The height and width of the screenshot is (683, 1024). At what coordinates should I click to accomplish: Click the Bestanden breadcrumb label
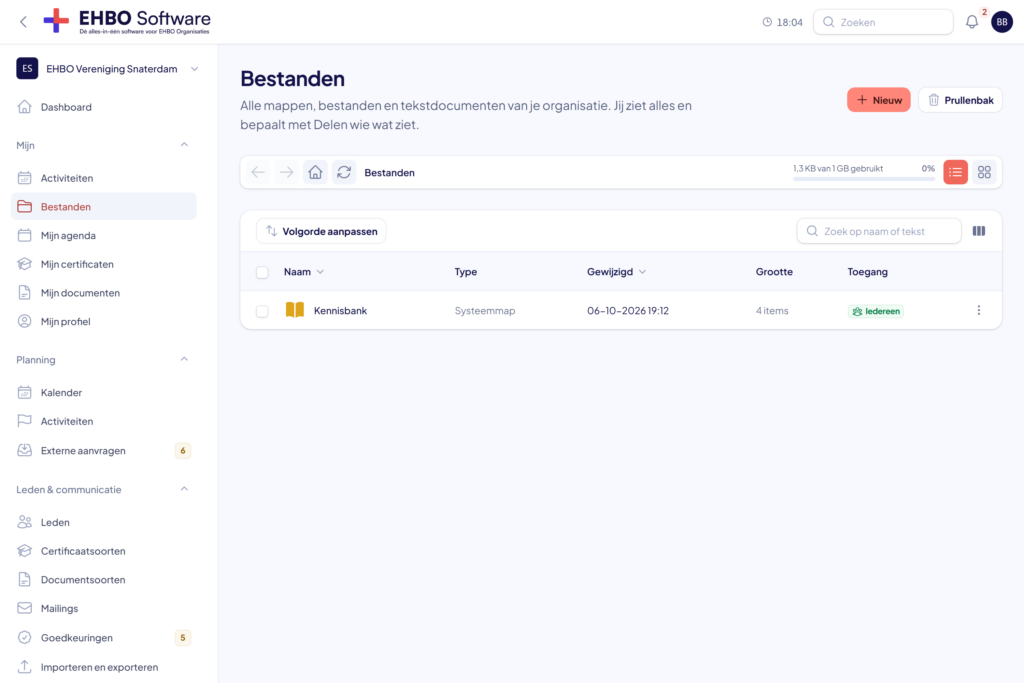coord(389,172)
